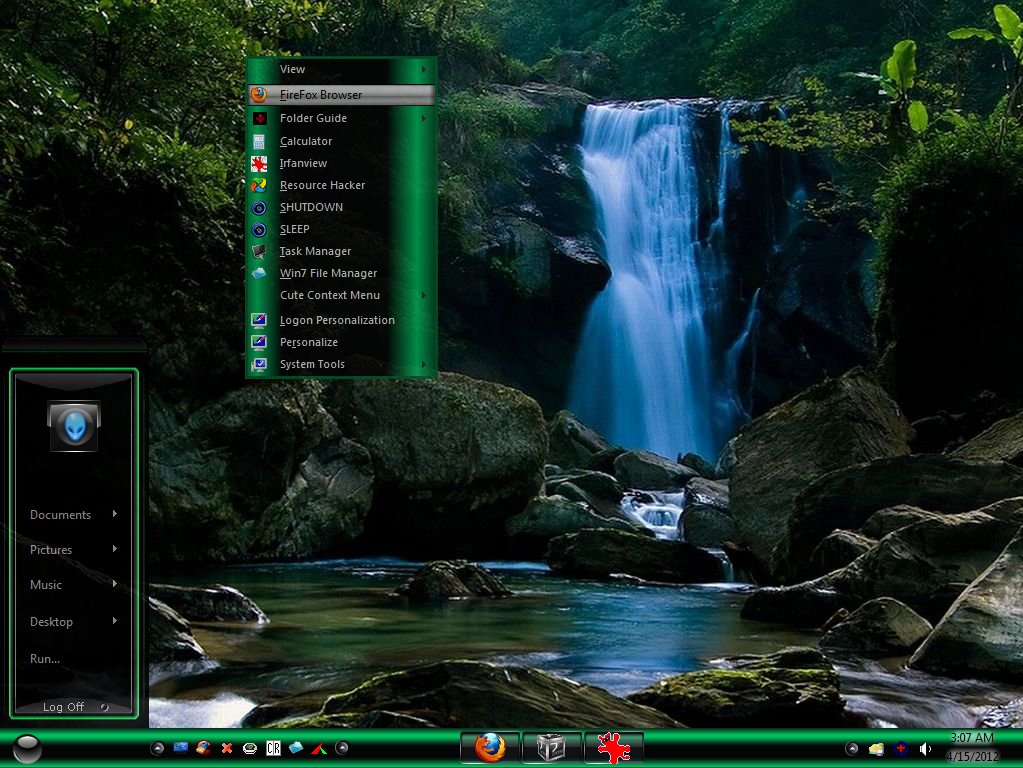Select Task Manager menu entry
This screenshot has height=768, width=1023.
coord(341,251)
